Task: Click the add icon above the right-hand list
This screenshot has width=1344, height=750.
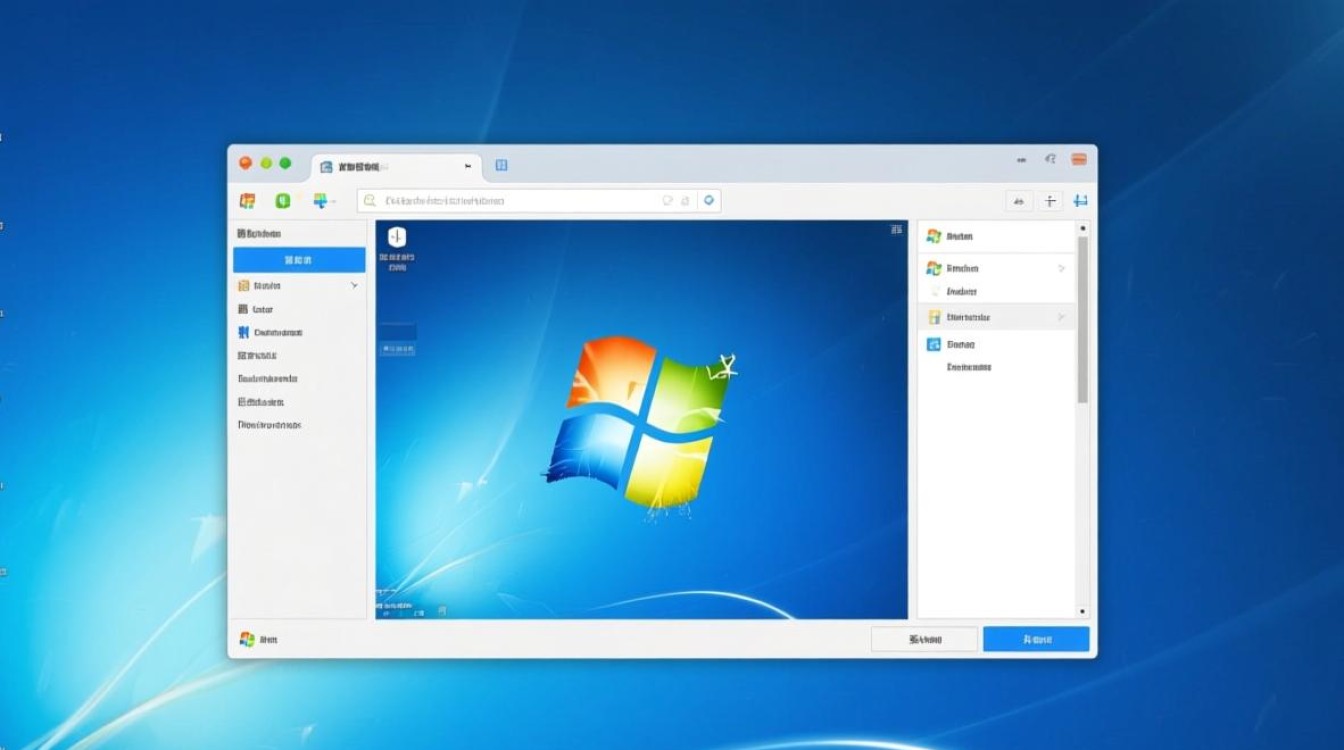Action: tap(1049, 200)
